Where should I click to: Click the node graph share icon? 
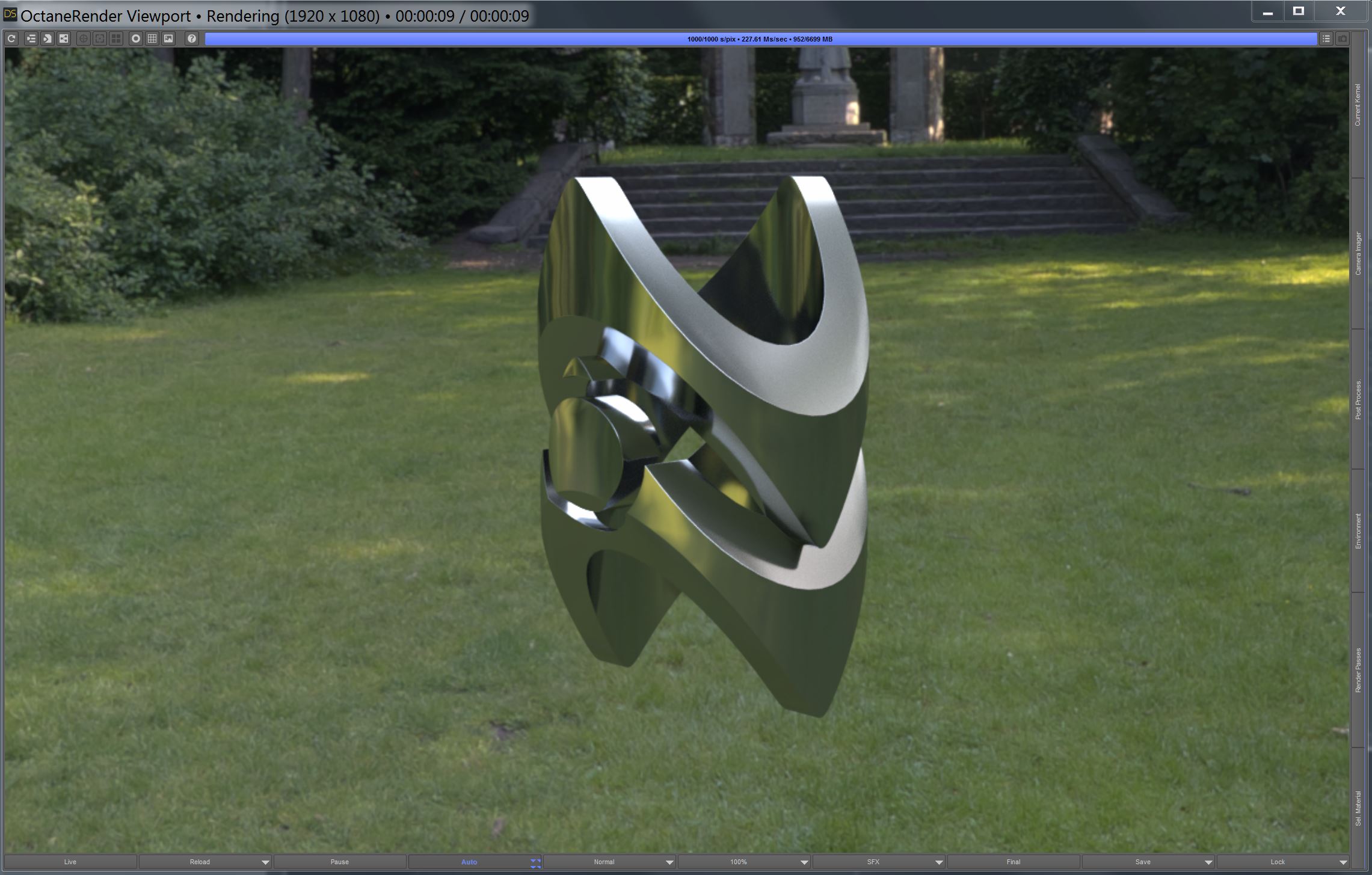(64, 39)
